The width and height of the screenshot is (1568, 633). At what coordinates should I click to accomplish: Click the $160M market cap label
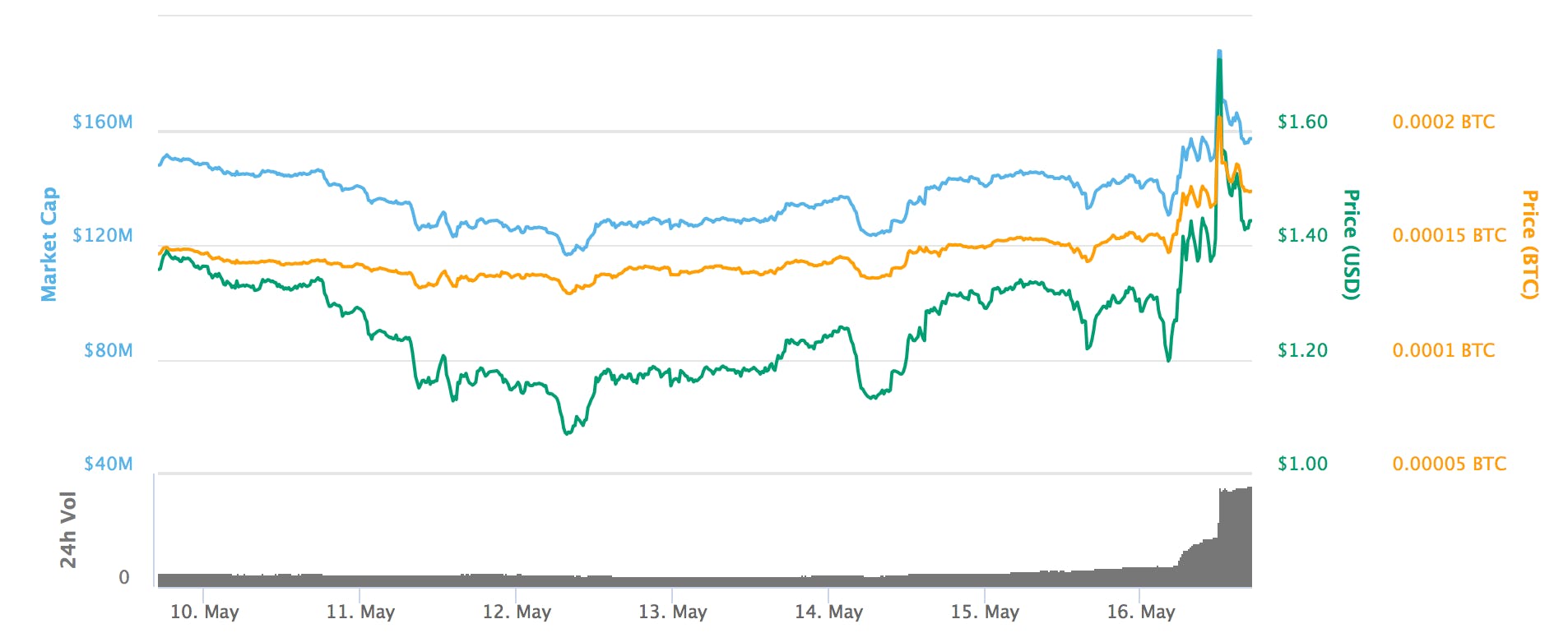[x=103, y=122]
